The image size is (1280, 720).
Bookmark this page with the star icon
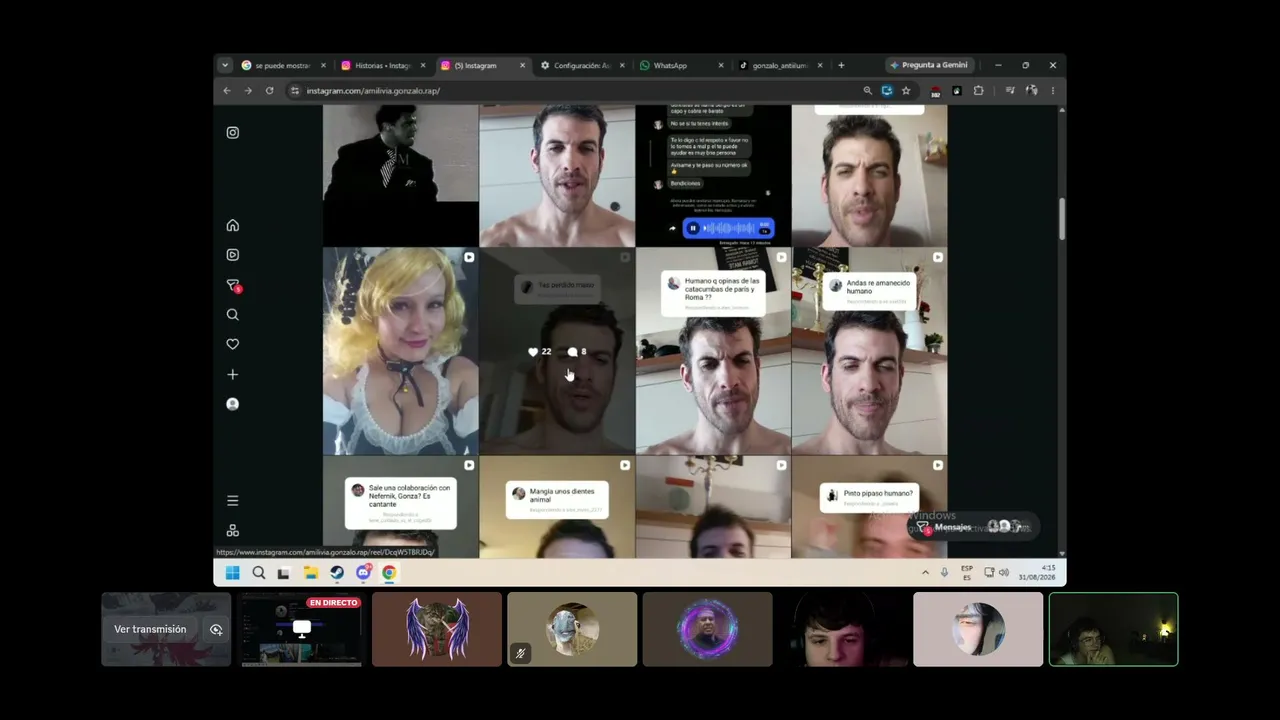[906, 91]
